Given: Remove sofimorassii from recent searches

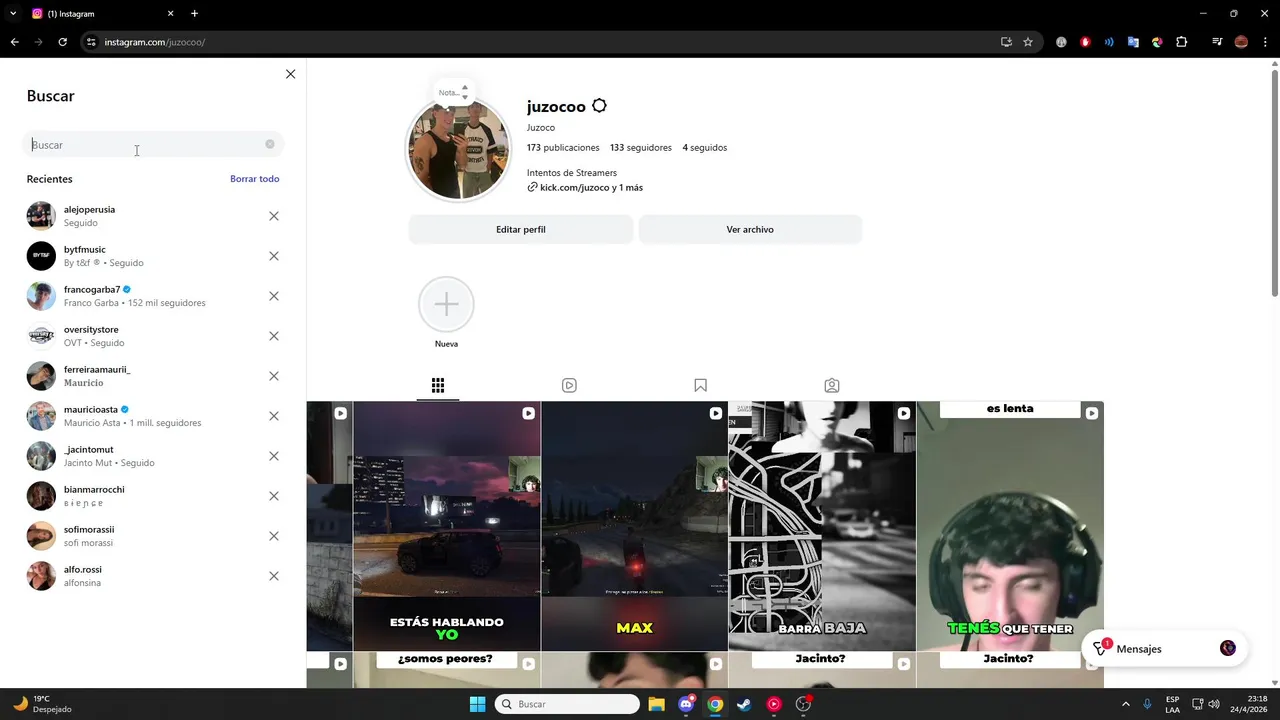Looking at the screenshot, I should (x=274, y=536).
